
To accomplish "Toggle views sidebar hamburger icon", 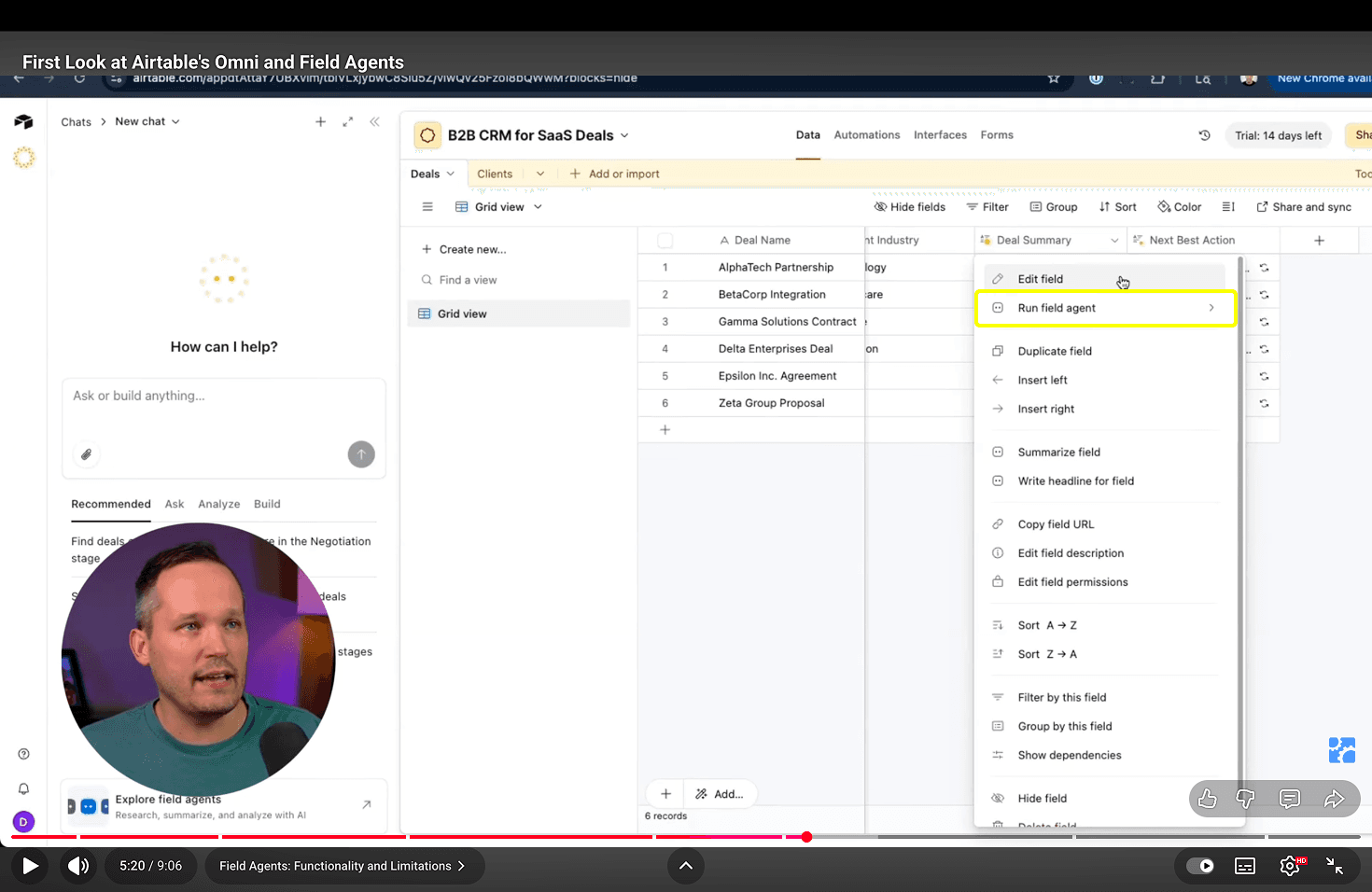I will [427, 207].
